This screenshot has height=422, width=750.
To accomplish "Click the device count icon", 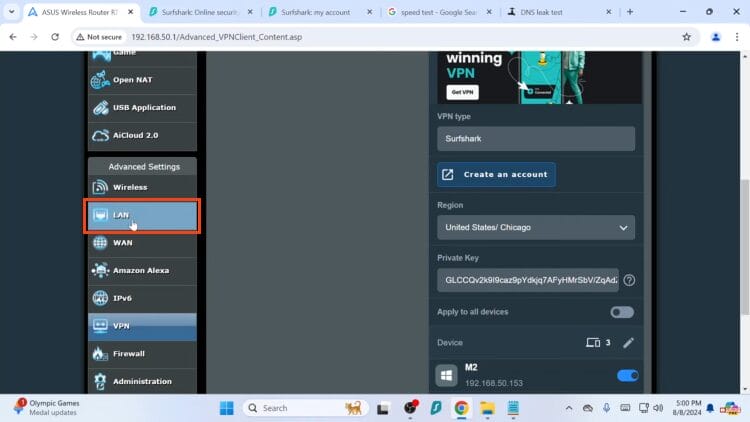I will pos(593,343).
